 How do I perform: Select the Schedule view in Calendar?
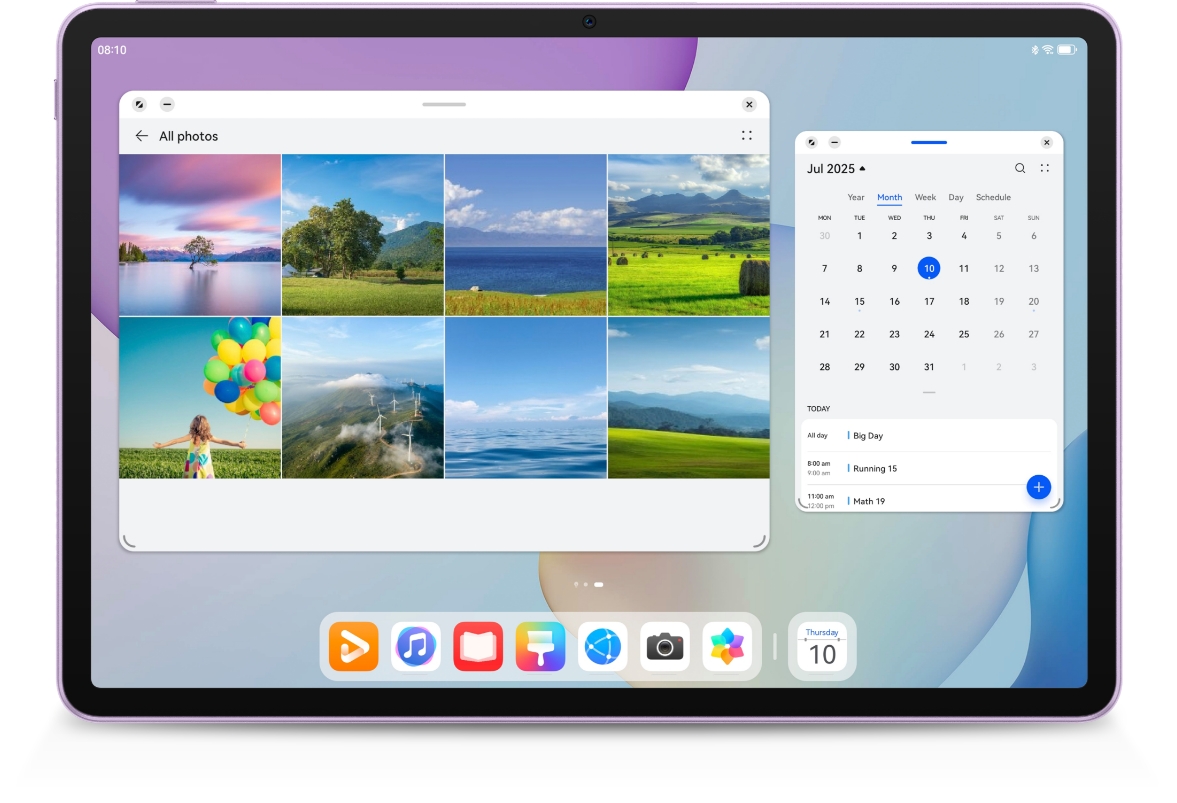(992, 197)
